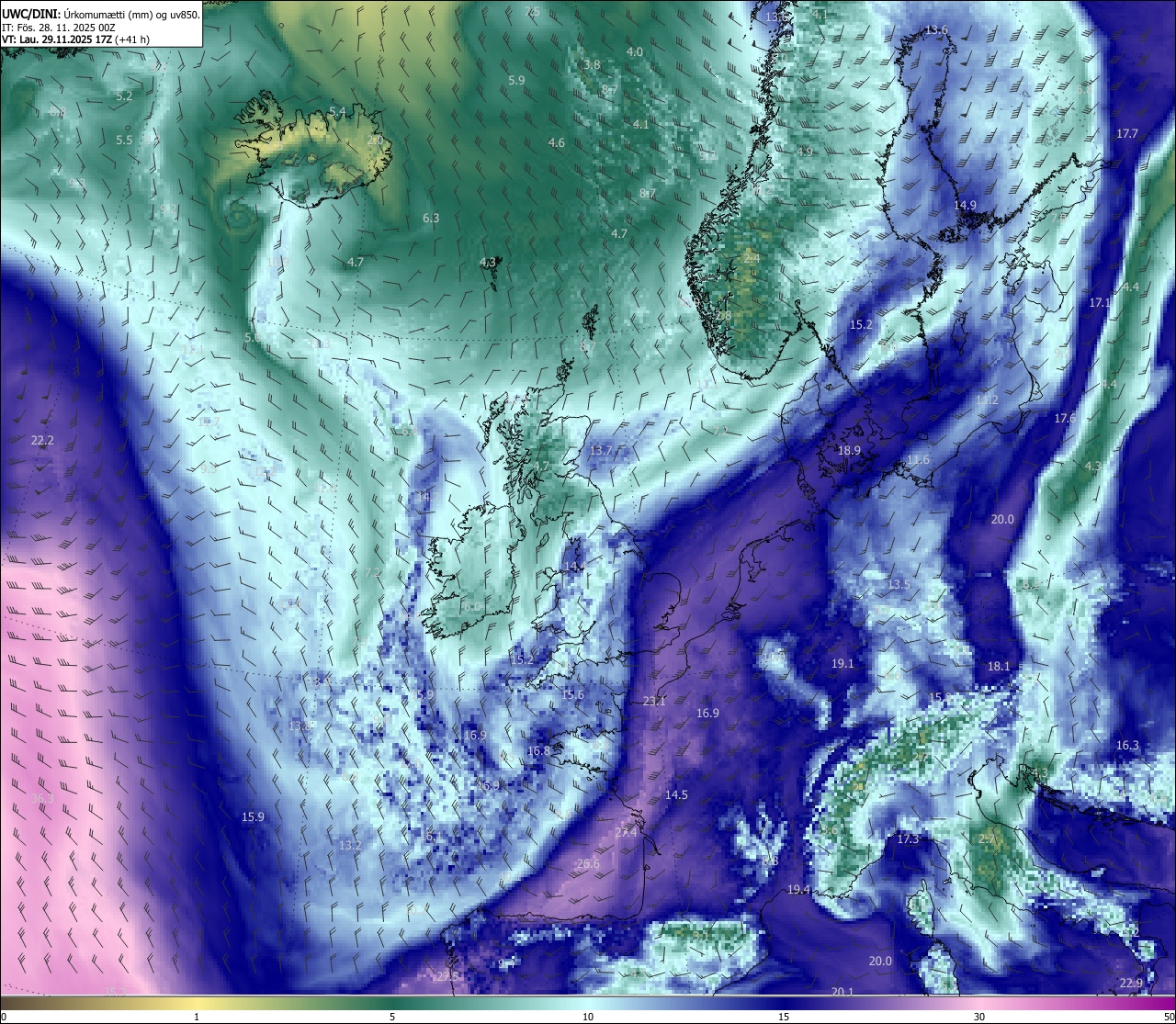This screenshot has height=1024, width=1176.
Task: Click the 26.6 value in the Bay of Biscay
Action: [588, 864]
